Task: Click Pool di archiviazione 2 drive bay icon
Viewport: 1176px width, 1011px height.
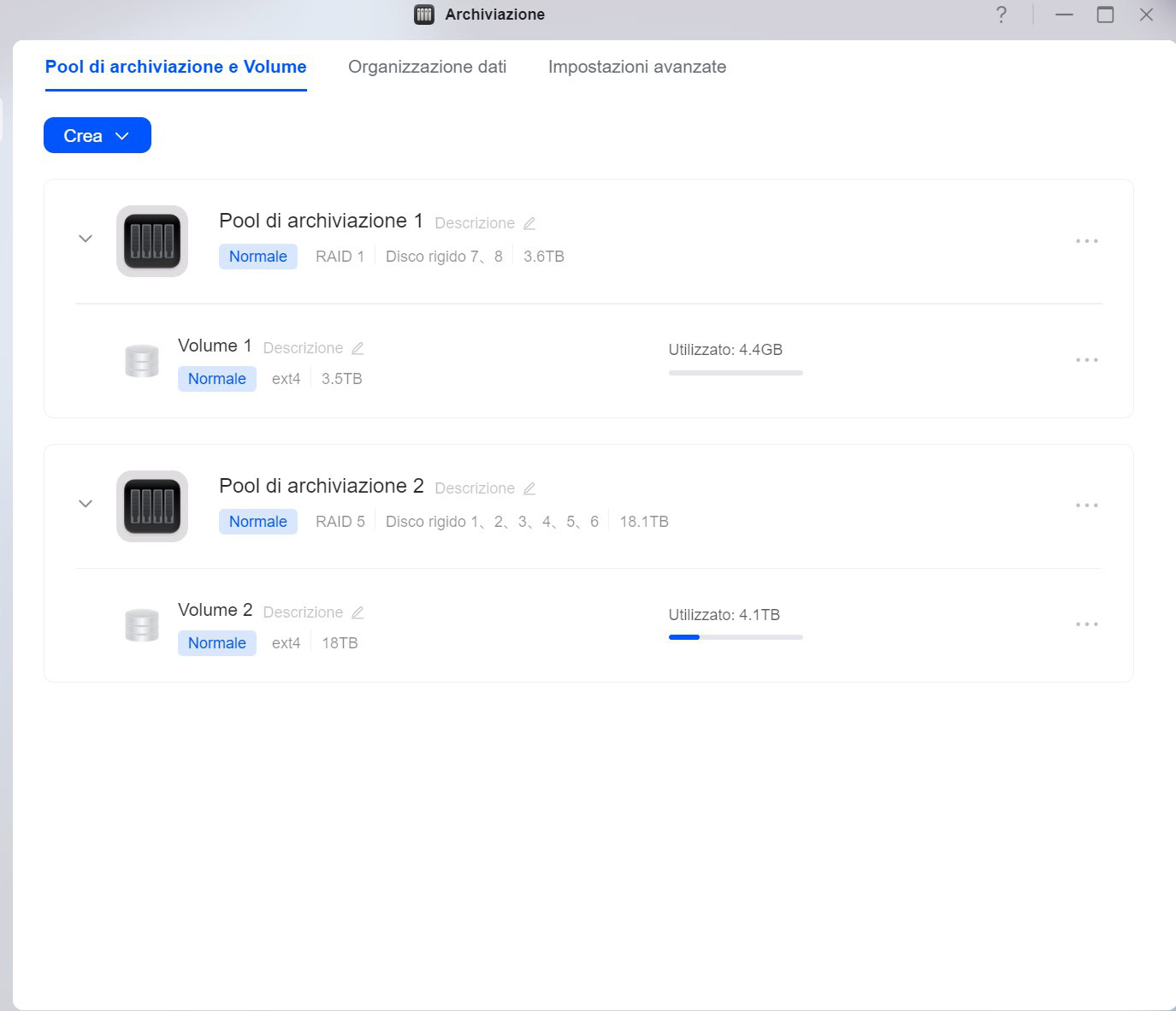Action: (x=152, y=506)
